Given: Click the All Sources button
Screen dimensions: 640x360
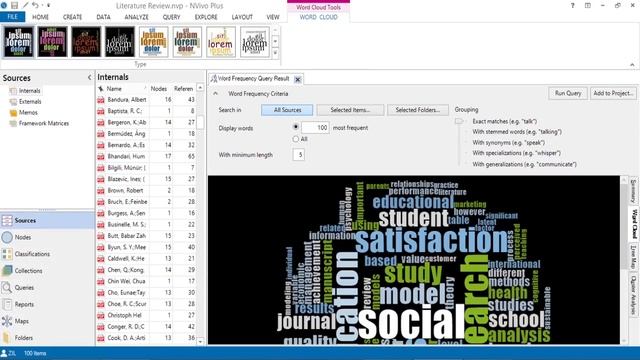Looking at the screenshot, I should tap(287, 110).
